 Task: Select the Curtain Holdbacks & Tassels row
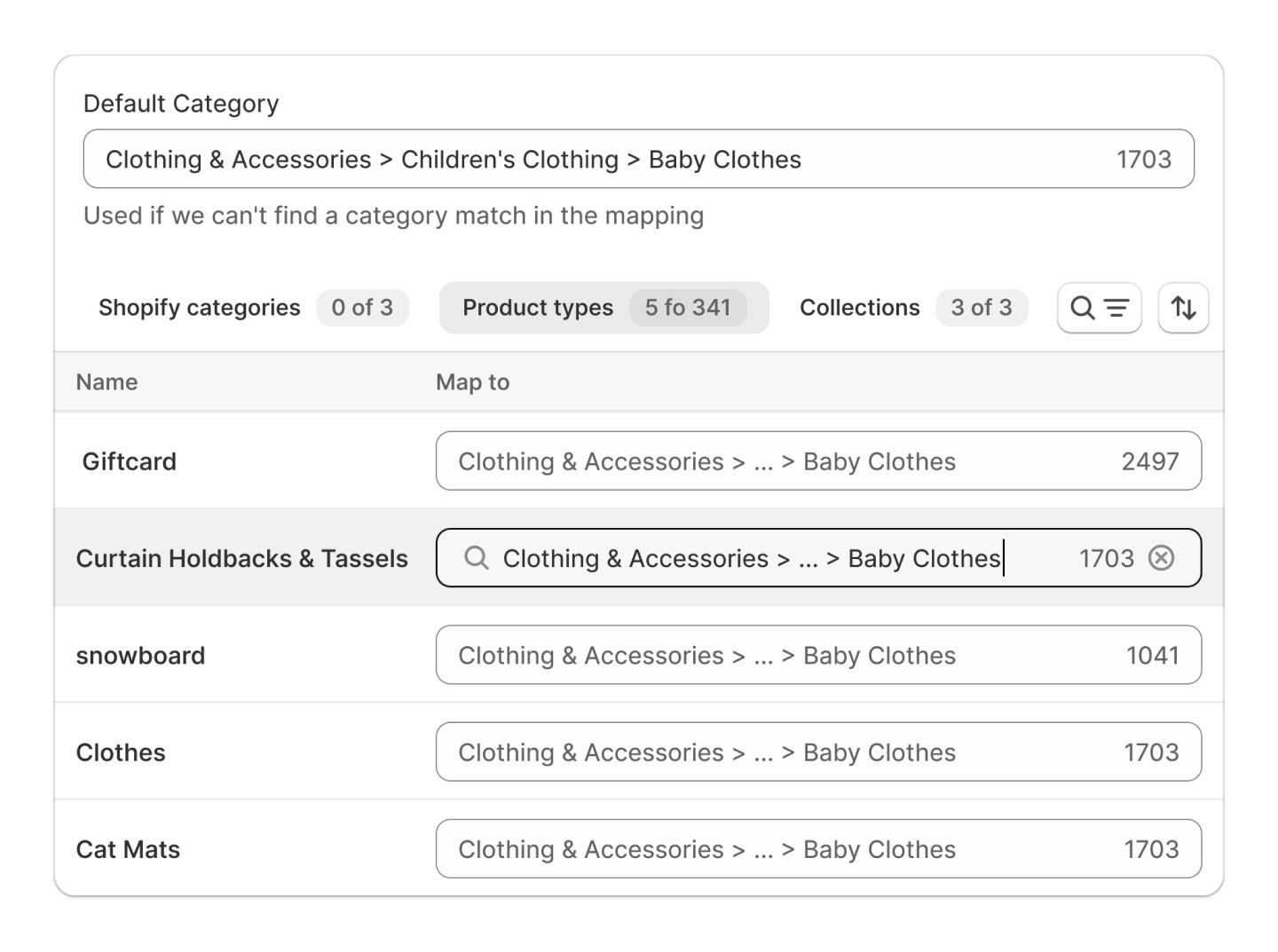coord(241,558)
